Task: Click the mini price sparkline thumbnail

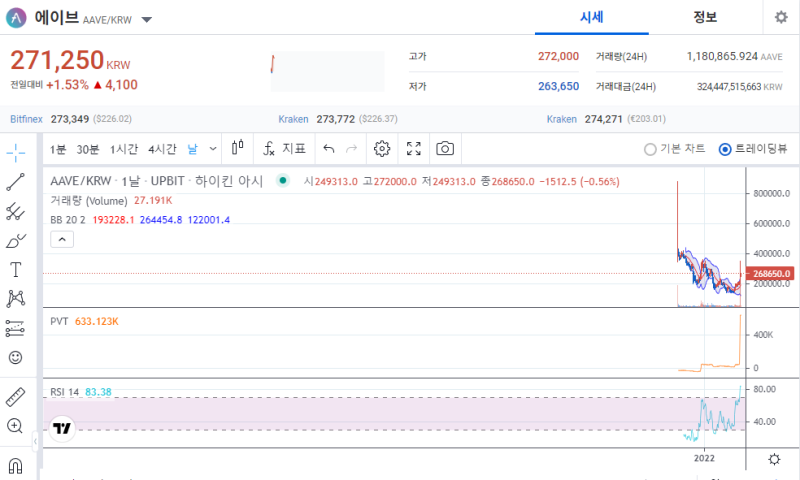Action: point(328,71)
